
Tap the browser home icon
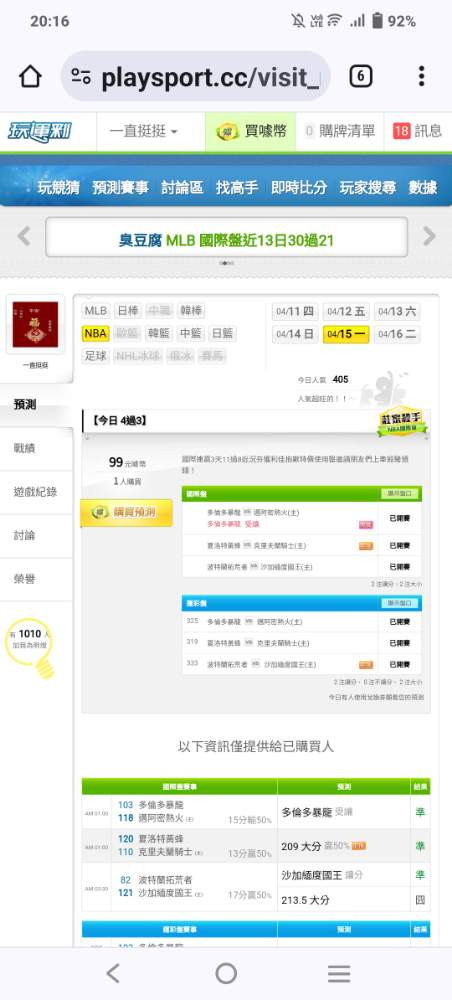coord(30,77)
